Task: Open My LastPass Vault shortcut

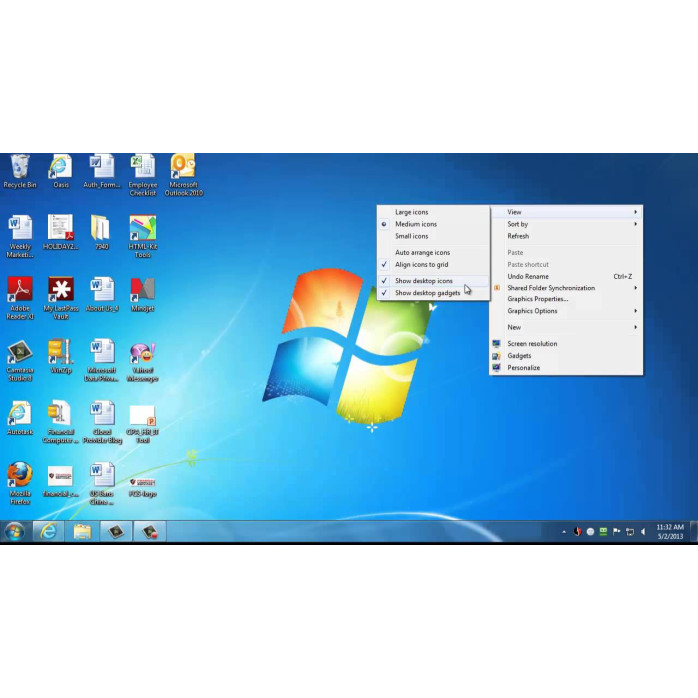Action: [x=61, y=299]
